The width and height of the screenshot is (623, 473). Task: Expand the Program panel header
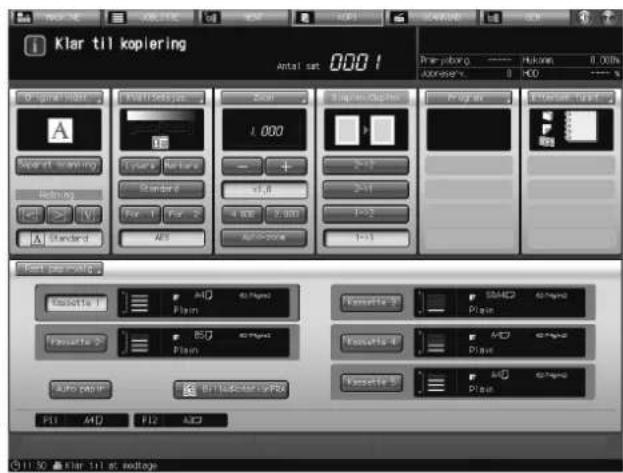(x=468, y=97)
